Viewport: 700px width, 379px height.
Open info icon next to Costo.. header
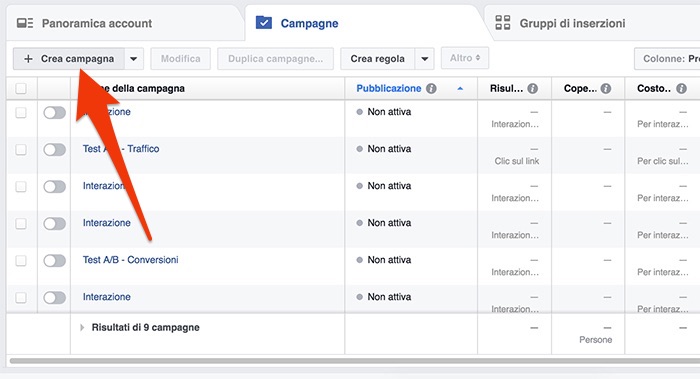click(x=681, y=88)
